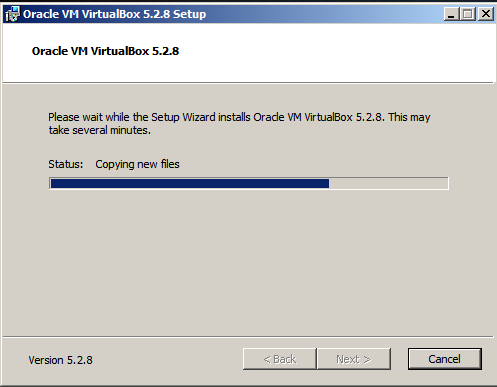497x387 pixels.
Task: Click the words 'take several minutes.'
Action: 100,130
